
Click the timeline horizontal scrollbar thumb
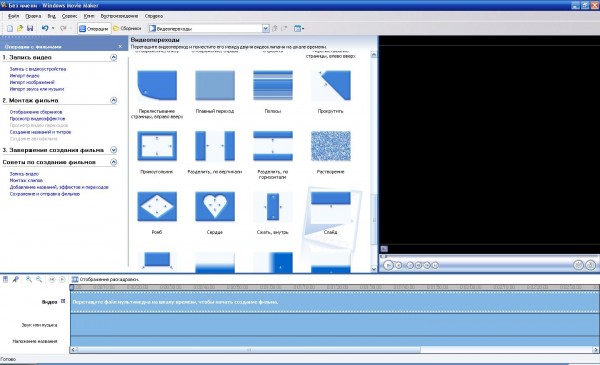coord(248,350)
